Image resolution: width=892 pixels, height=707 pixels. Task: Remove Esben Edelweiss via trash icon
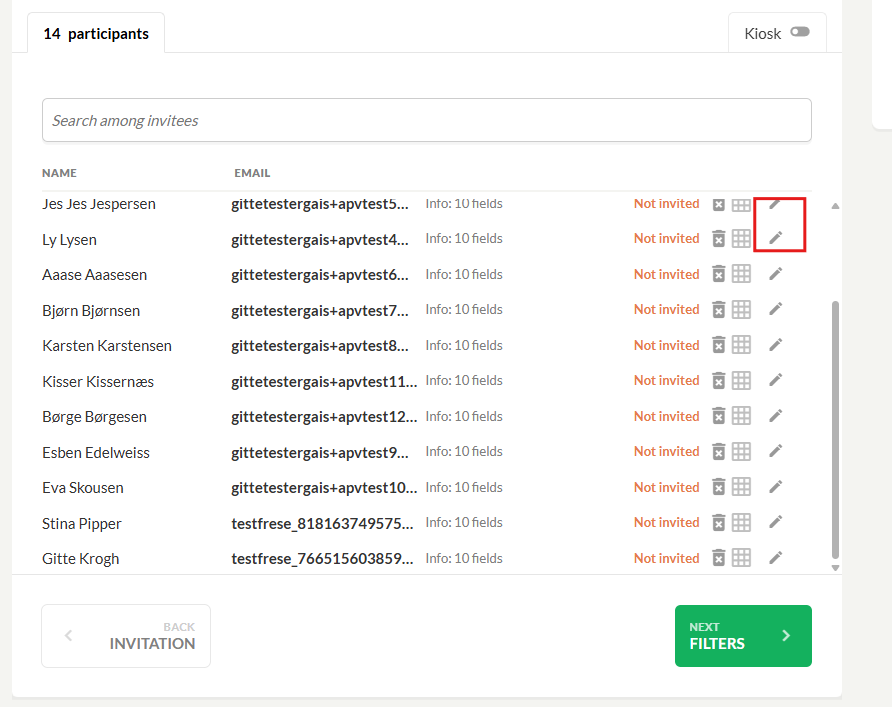click(x=718, y=452)
